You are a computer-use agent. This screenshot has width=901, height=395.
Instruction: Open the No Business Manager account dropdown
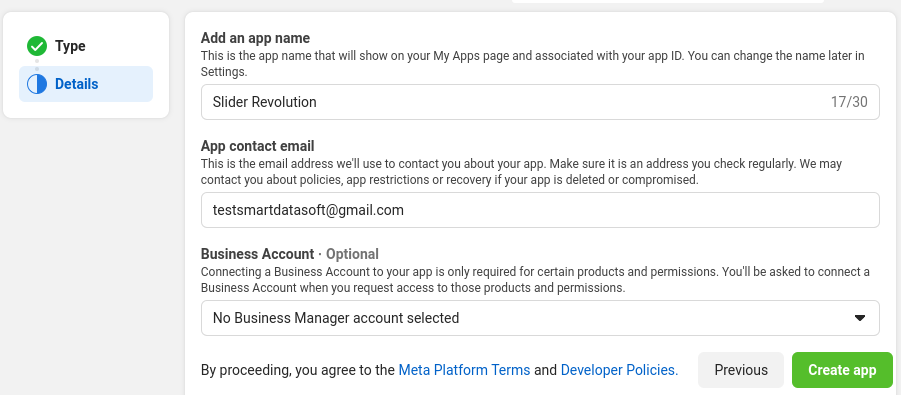(540, 318)
